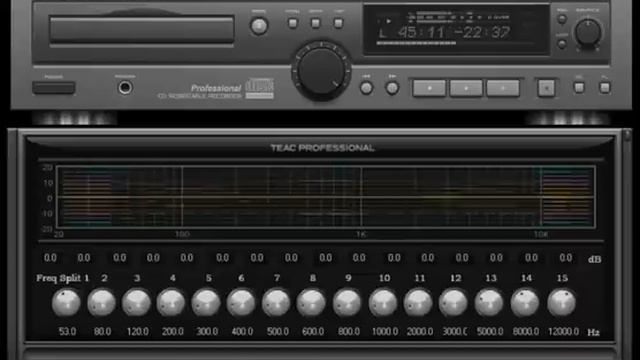This screenshot has height=360, width=640.
Task: Click the 80.0 Hz frequency value
Action: [102, 331]
